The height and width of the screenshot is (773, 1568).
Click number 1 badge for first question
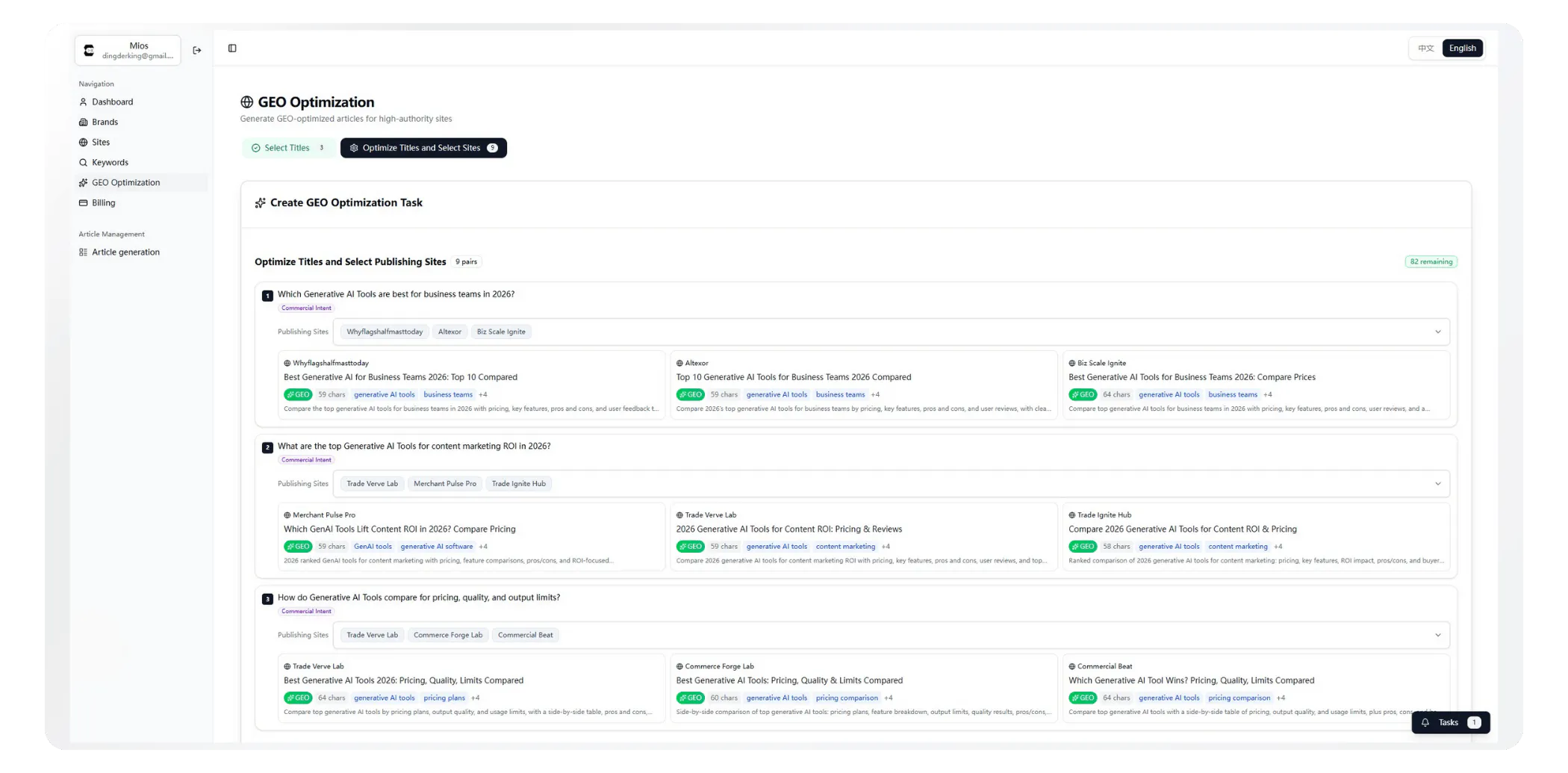[267, 297]
